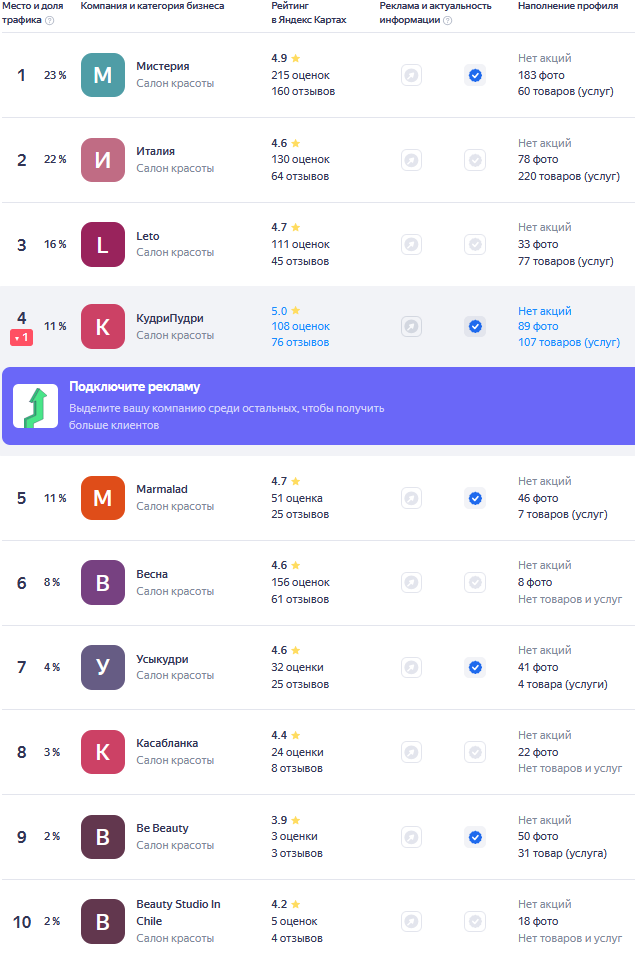Image resolution: width=635 pixels, height=960 pixels.
Task: Click the advertising status icon for КудриПудри
Action: [411, 326]
